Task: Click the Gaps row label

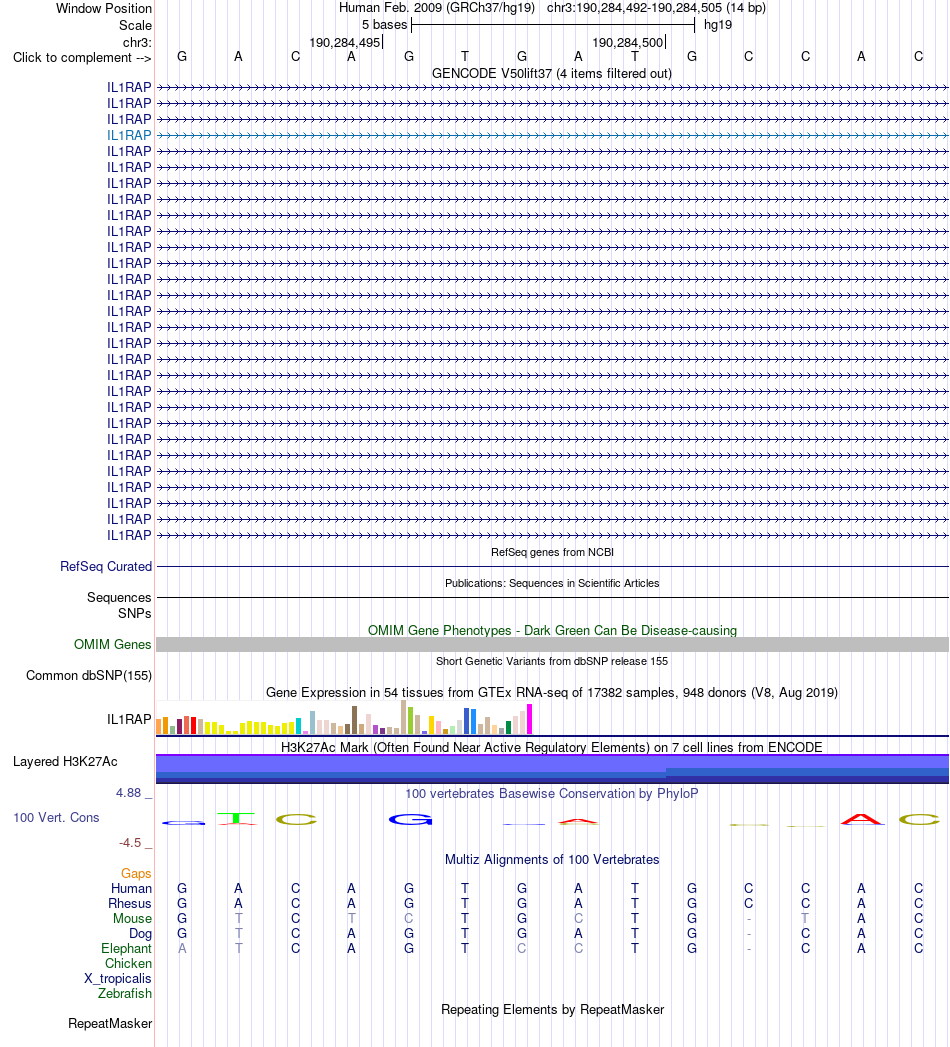Action: coord(136,873)
